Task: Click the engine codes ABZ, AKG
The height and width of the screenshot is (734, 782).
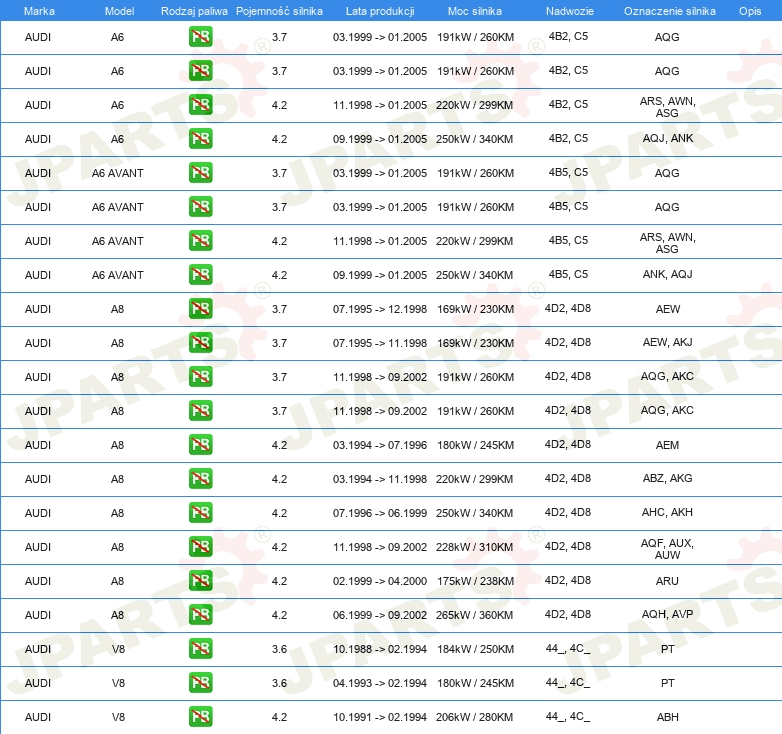Action: tap(667, 478)
